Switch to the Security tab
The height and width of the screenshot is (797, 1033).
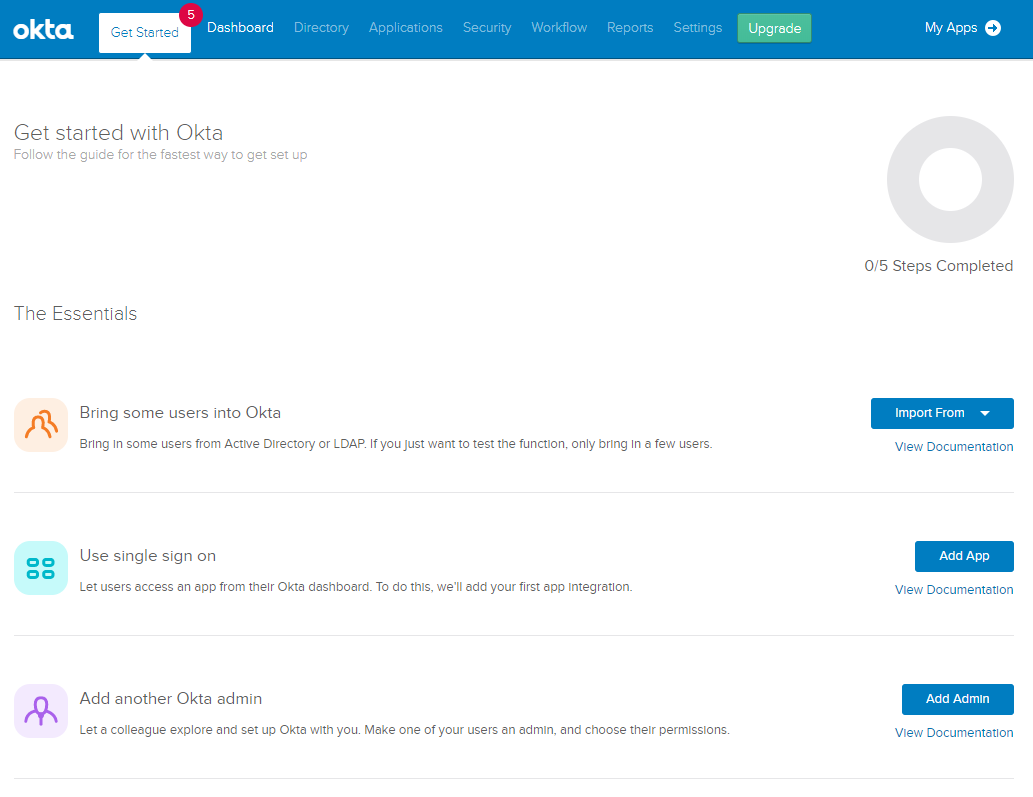pos(487,27)
